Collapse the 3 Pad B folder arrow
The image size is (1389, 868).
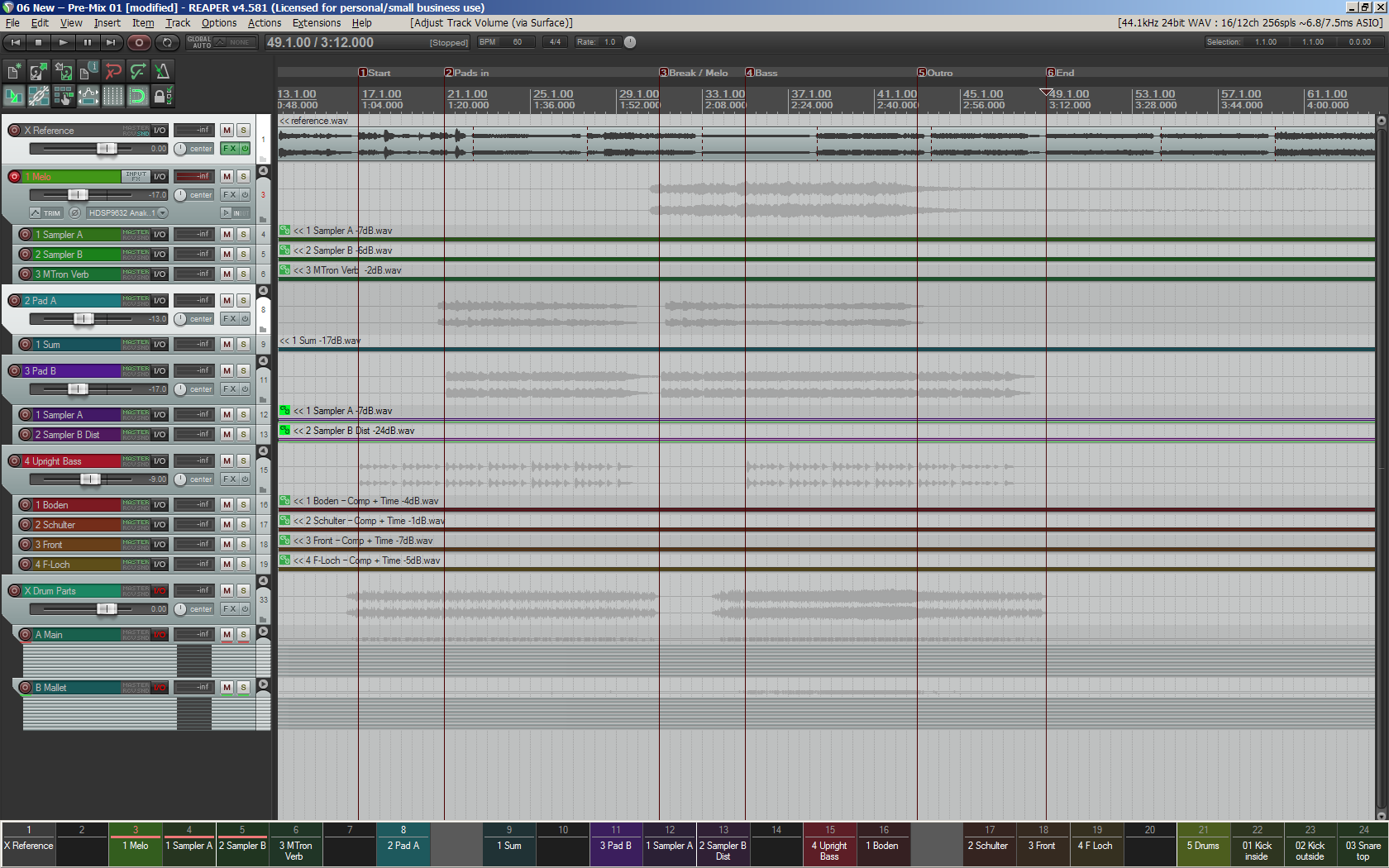pyautogui.click(x=263, y=361)
